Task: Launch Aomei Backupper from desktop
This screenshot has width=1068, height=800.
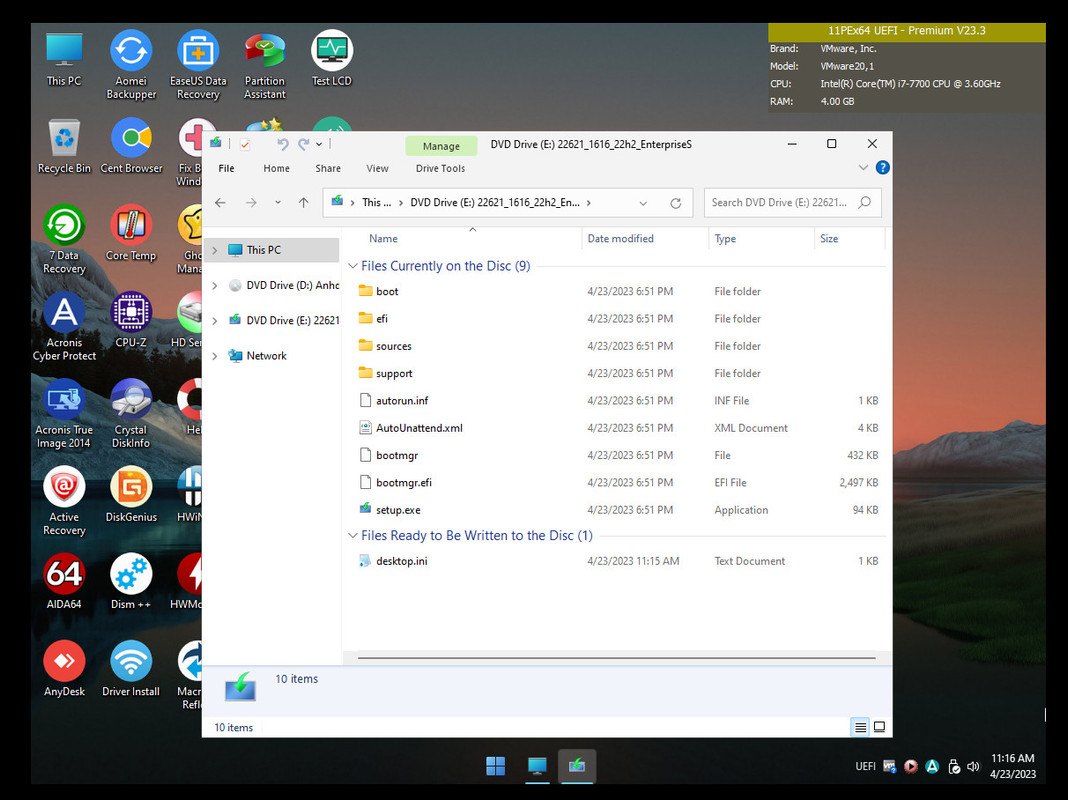Action: point(131,65)
